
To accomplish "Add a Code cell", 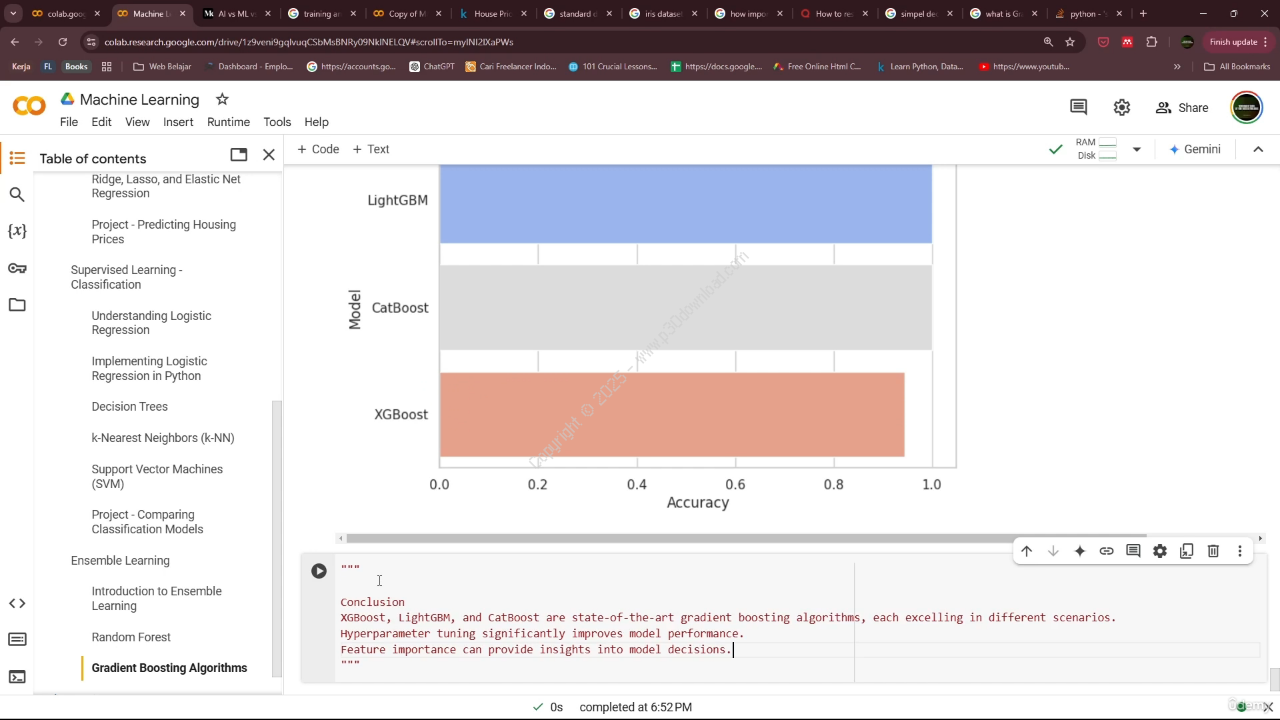I will coord(318,149).
